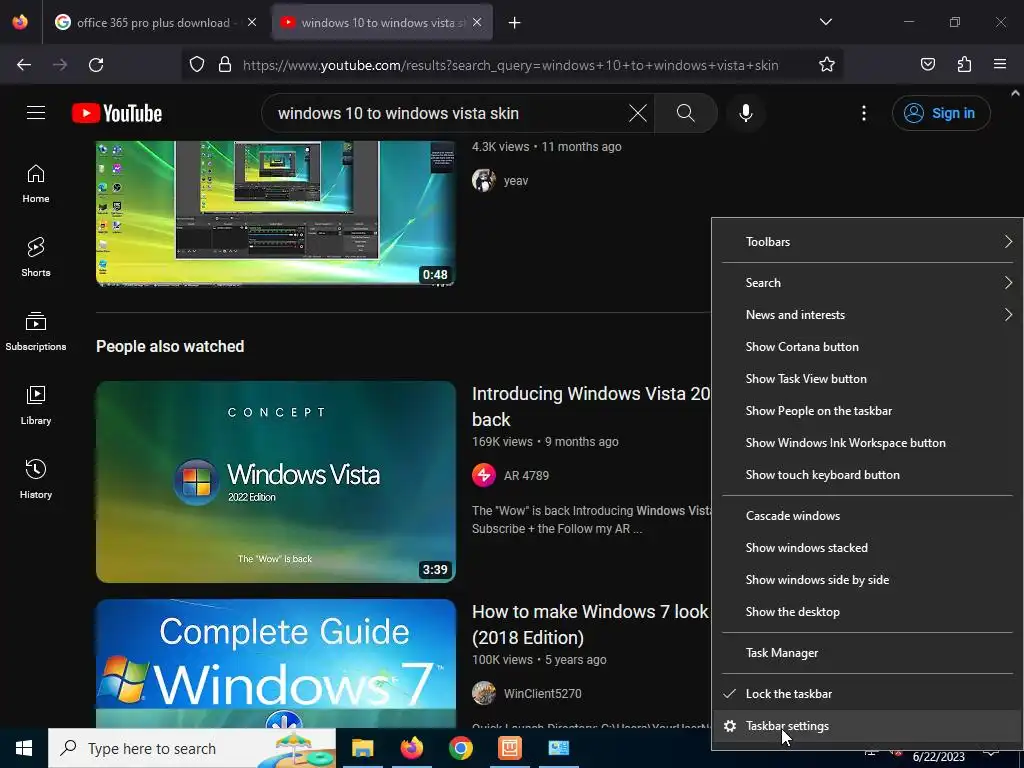1024x768 pixels.
Task: Open Chrome from the taskbar
Action: coord(460,748)
